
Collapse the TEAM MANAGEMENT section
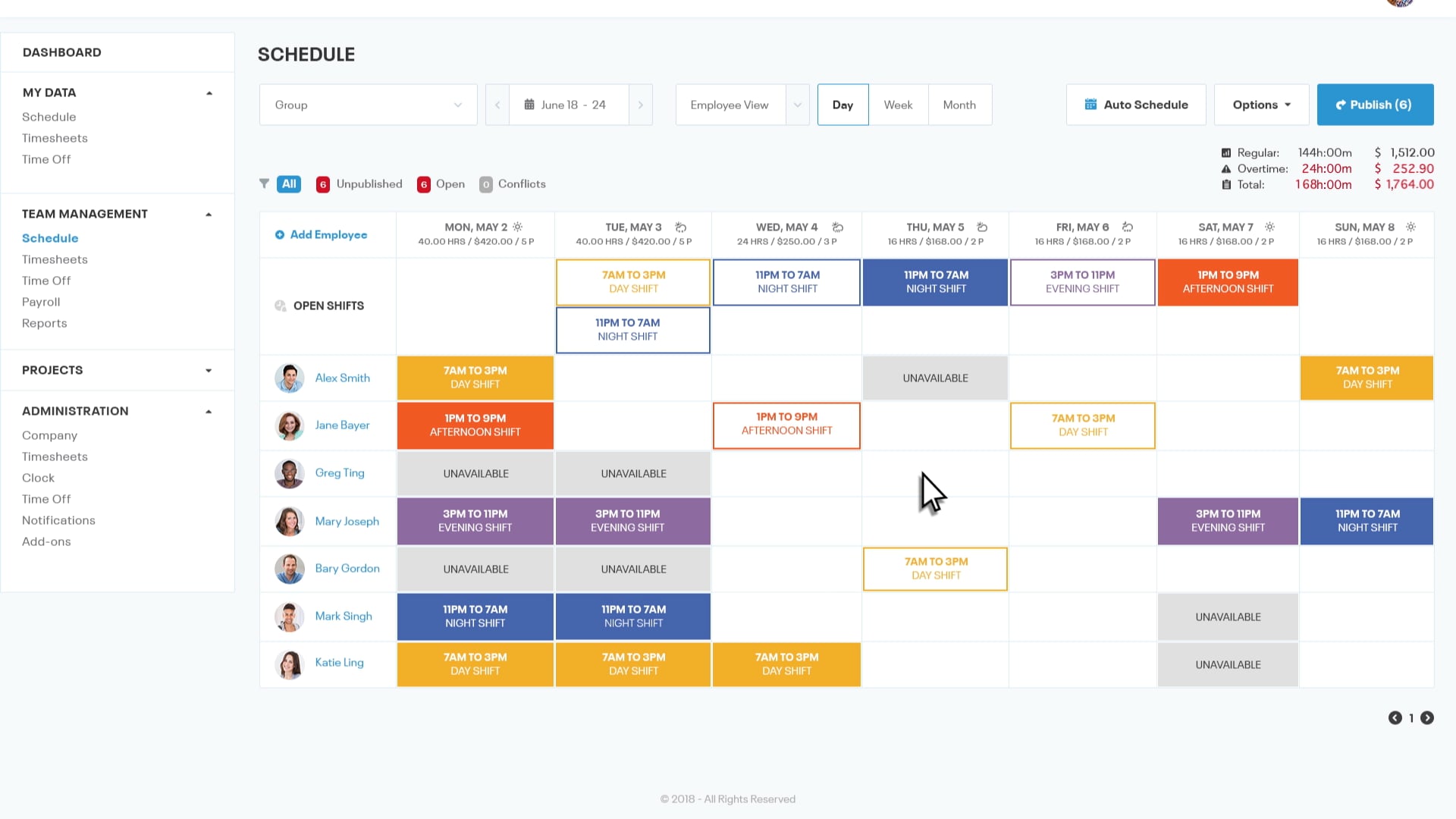(209, 214)
